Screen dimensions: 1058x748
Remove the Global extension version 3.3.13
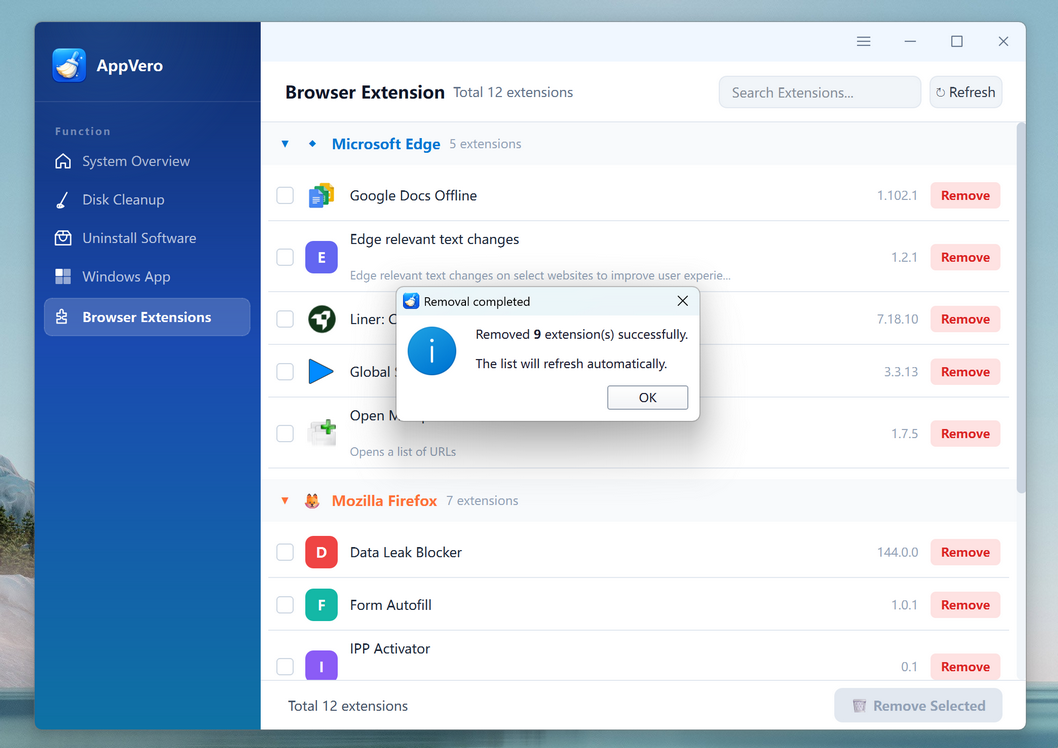(x=966, y=372)
